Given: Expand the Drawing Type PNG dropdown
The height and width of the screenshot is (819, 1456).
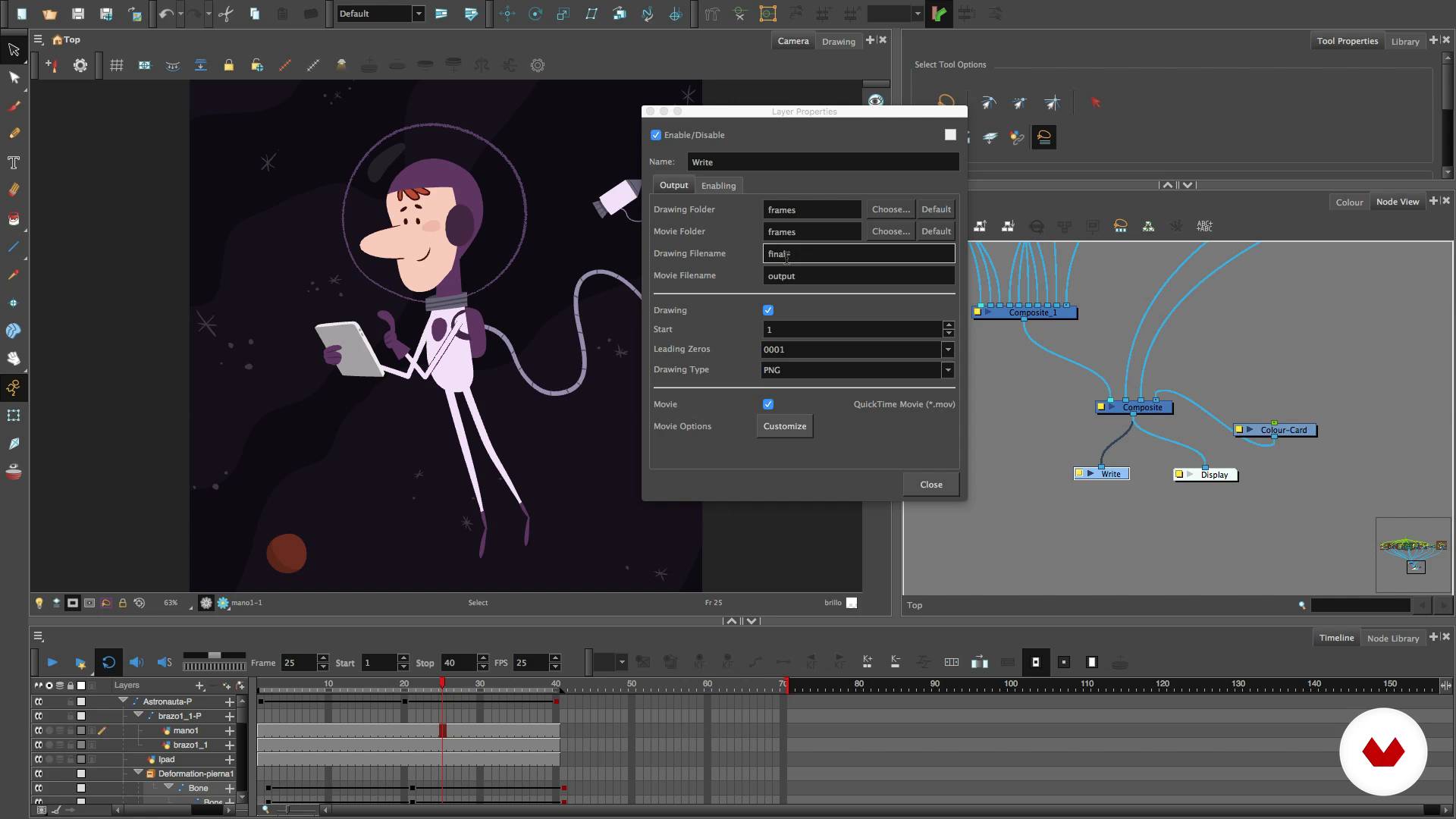Looking at the screenshot, I should click(x=947, y=369).
